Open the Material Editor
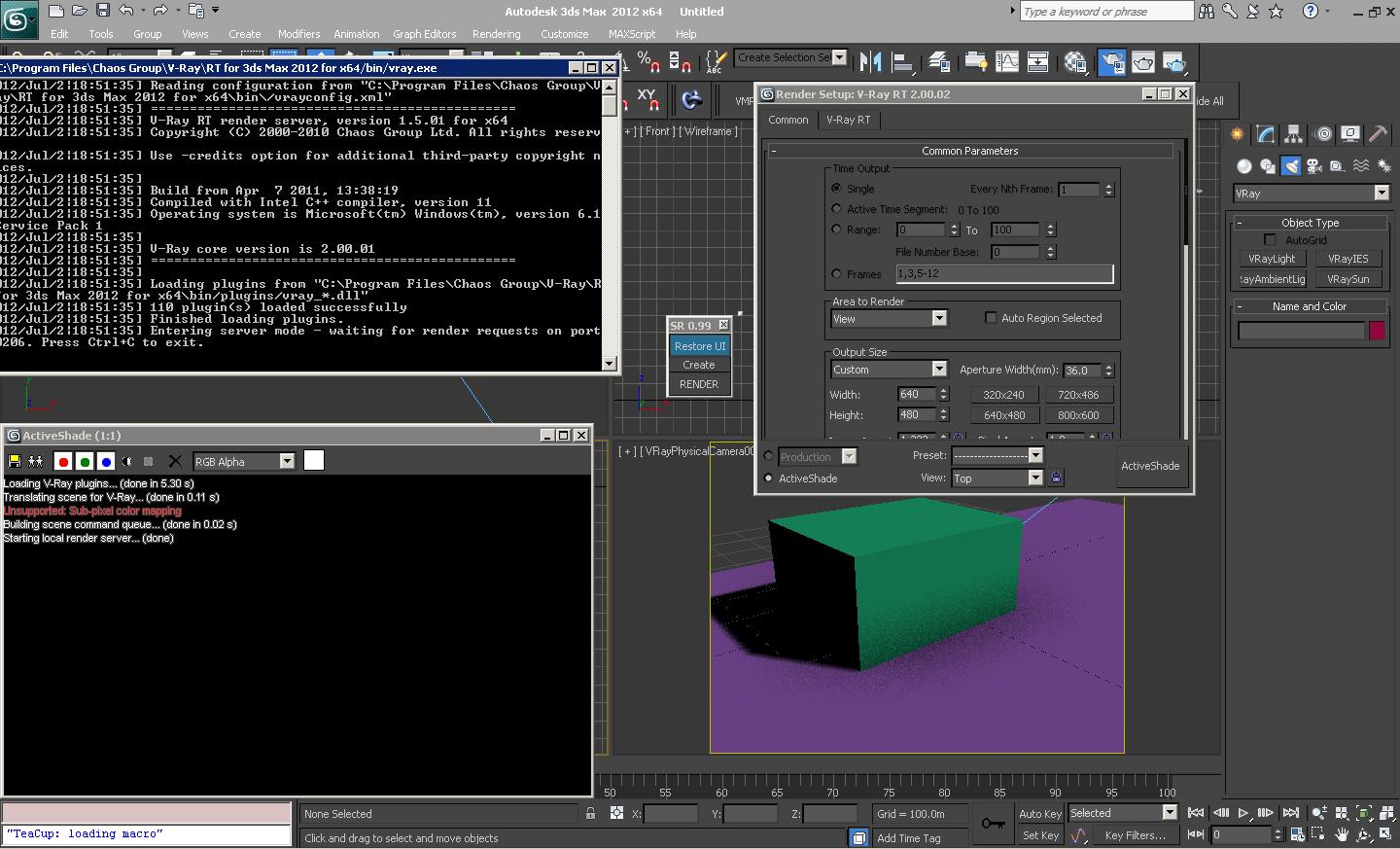Screen dimensions: 1400x849 1075,62
